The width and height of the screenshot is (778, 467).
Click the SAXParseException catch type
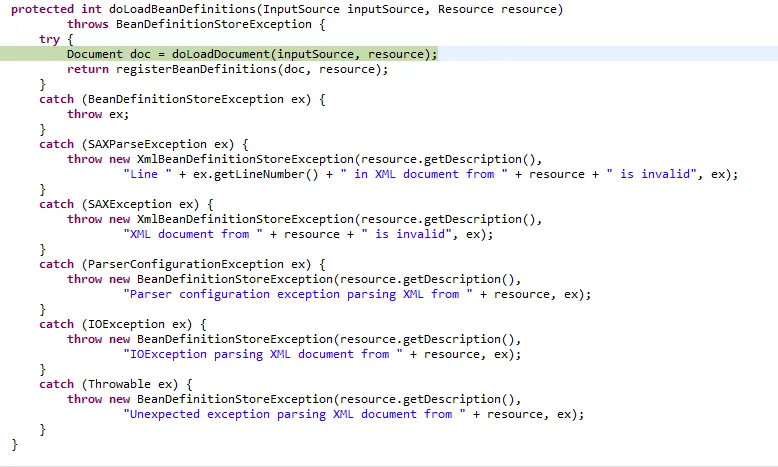pos(147,144)
